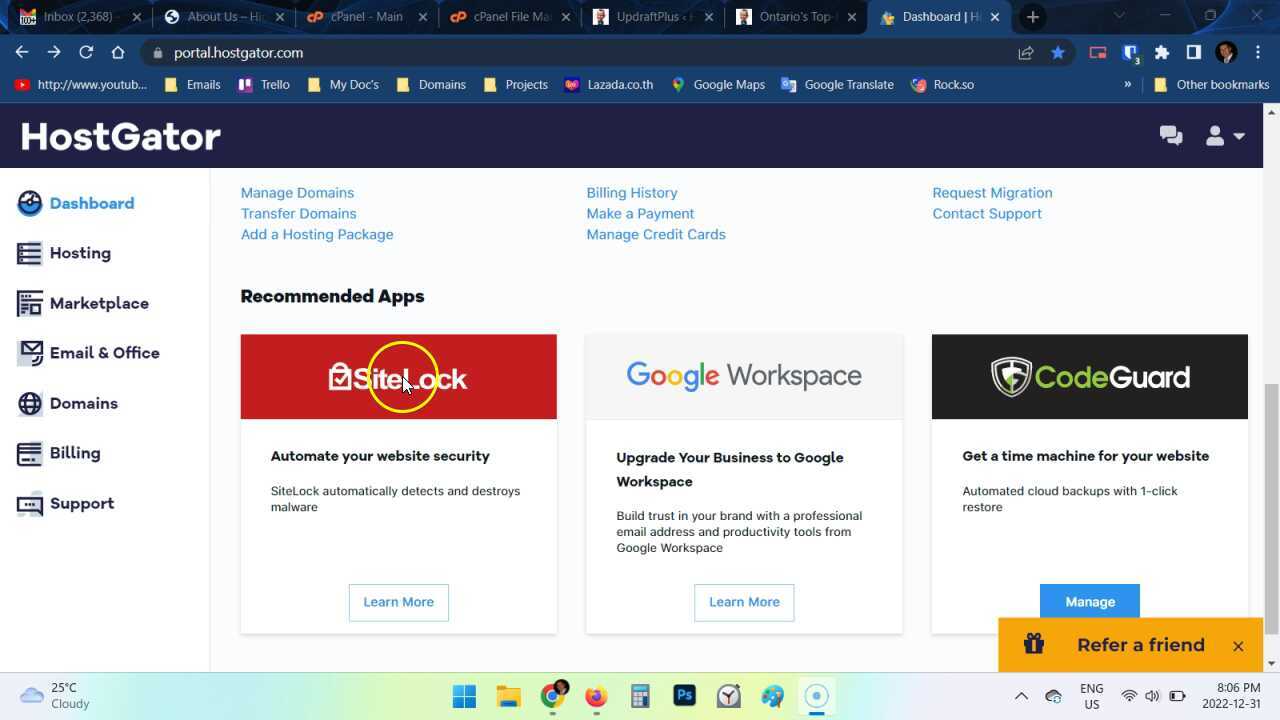Open Billing History link
The height and width of the screenshot is (720, 1280).
[x=632, y=193]
